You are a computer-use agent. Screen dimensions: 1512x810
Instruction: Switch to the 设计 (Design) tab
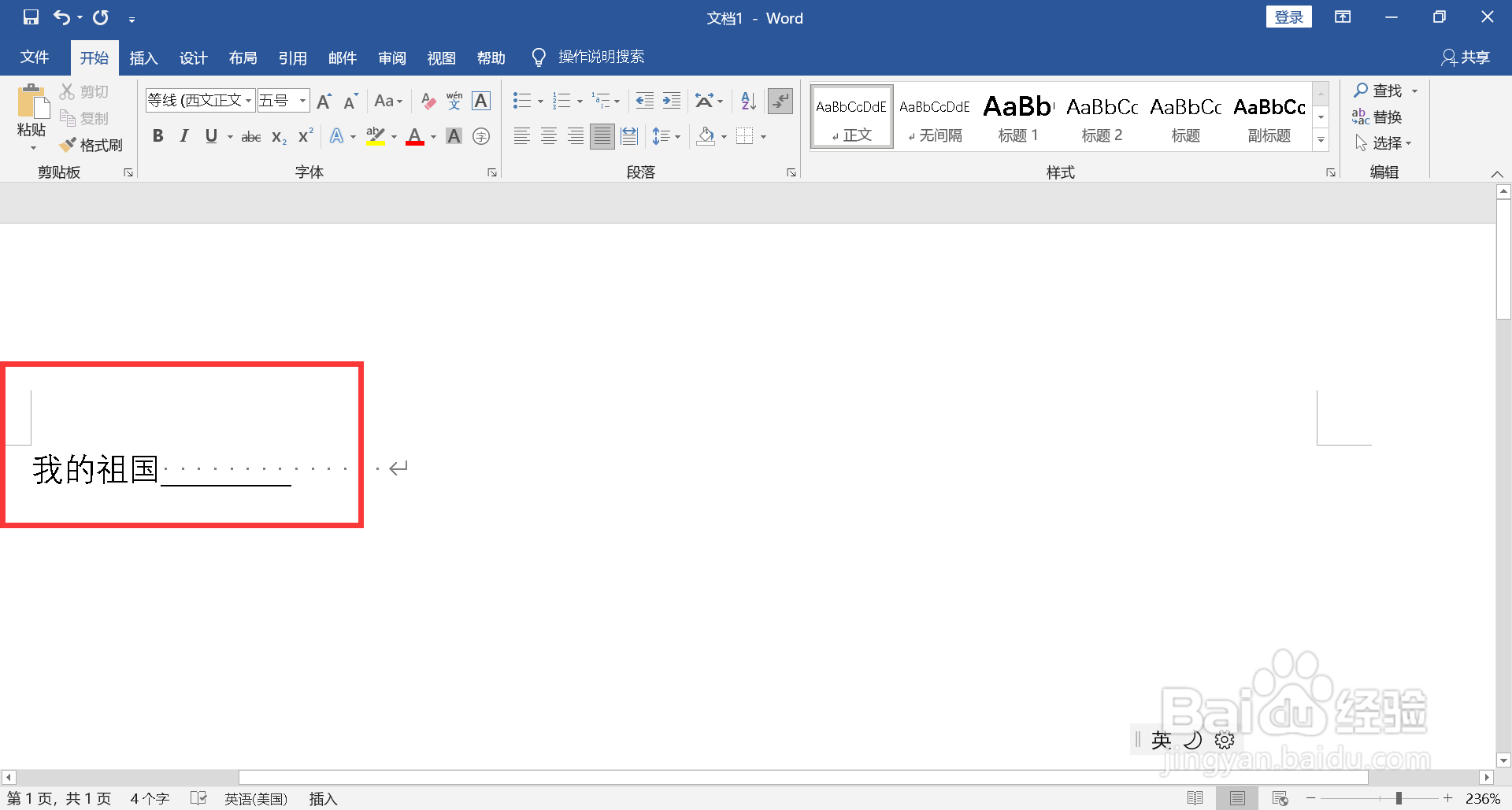point(193,57)
